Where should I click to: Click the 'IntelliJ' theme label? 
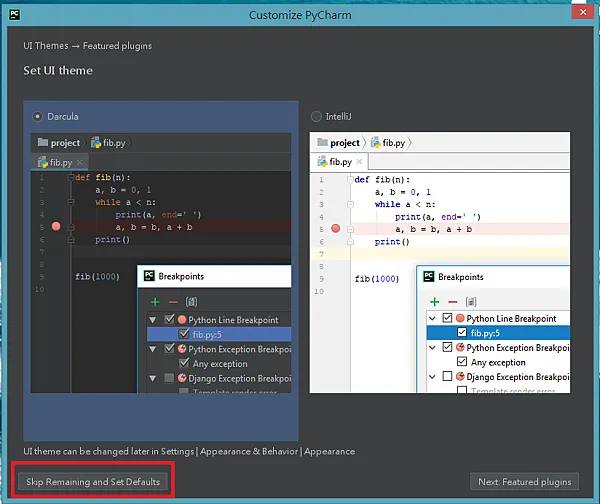point(338,116)
